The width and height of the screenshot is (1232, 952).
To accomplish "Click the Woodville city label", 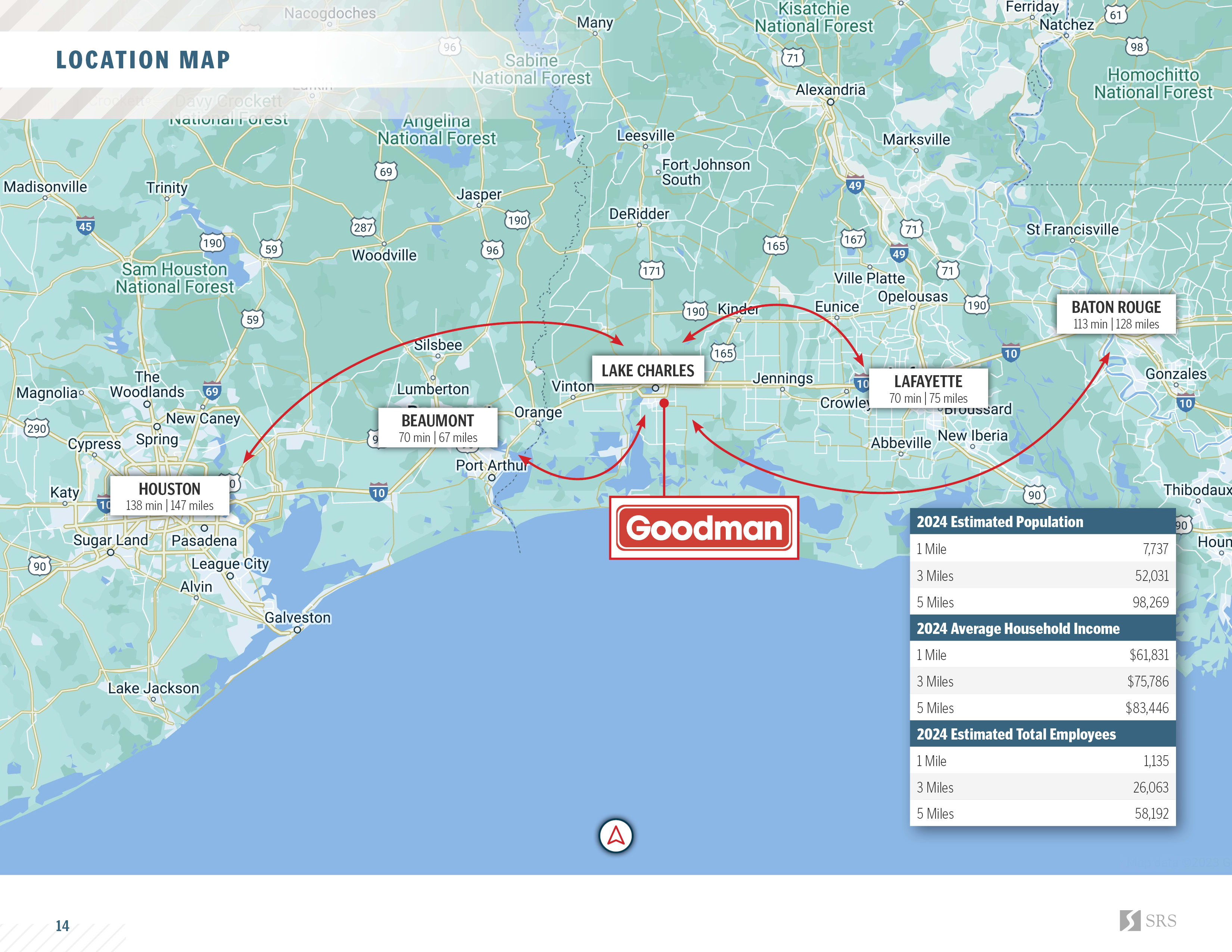I will [384, 255].
